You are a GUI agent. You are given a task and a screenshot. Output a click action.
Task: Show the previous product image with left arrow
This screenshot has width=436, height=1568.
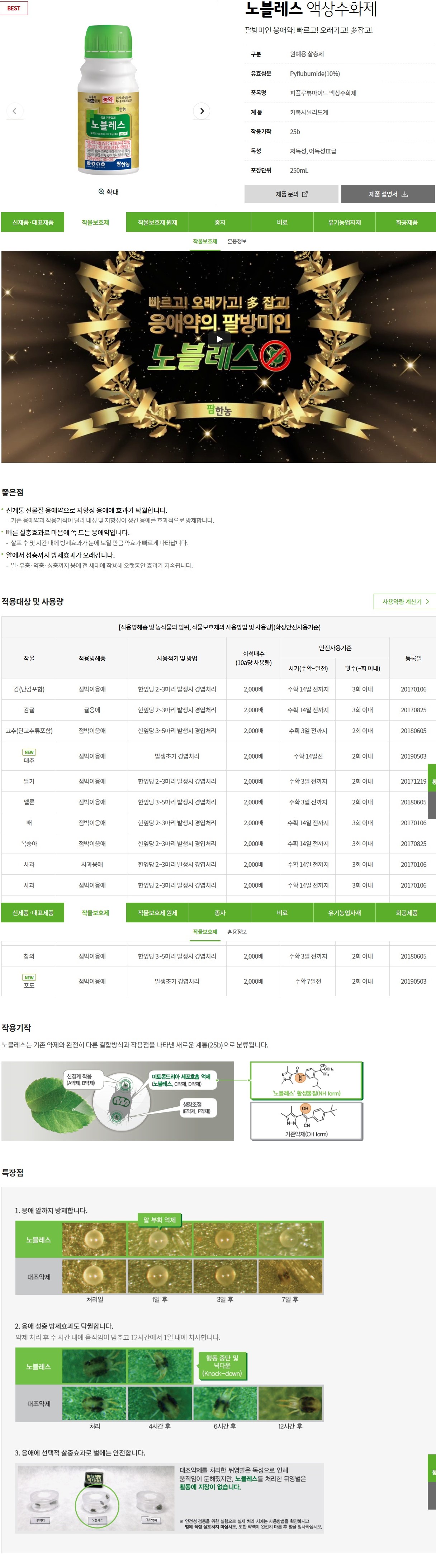tap(15, 111)
